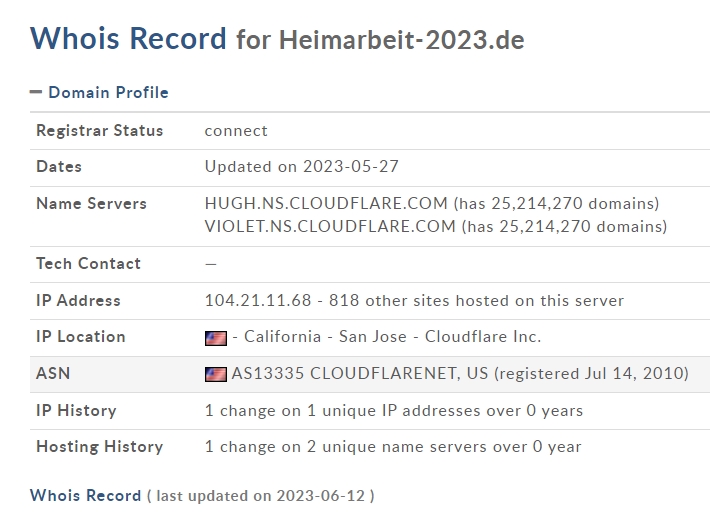Open Hosting History change details
The height and width of the screenshot is (513, 710).
click(x=393, y=446)
